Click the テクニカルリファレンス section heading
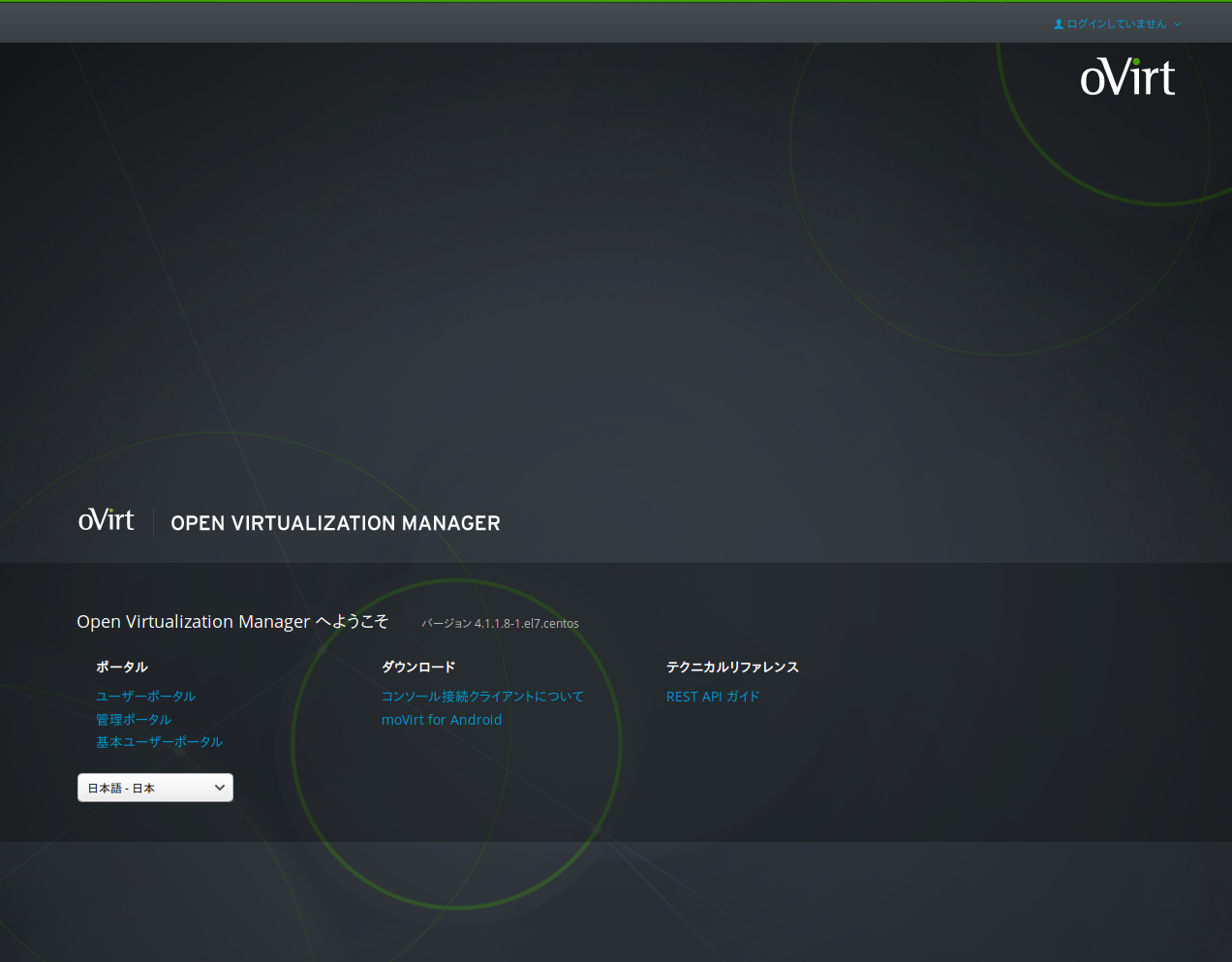The height and width of the screenshot is (962, 1232). pyautogui.click(x=732, y=667)
